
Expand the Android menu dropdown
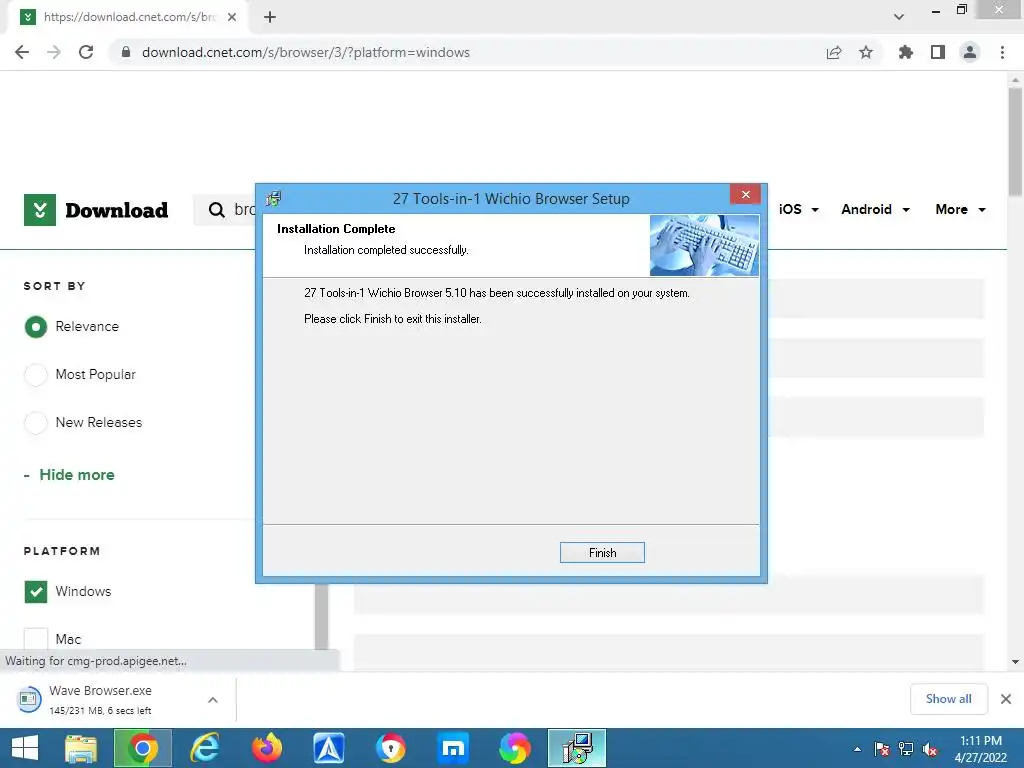tap(875, 209)
